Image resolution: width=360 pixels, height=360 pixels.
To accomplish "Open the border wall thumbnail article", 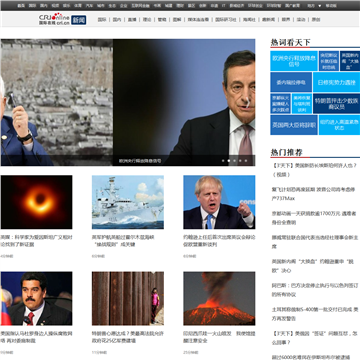I will coord(128,298).
